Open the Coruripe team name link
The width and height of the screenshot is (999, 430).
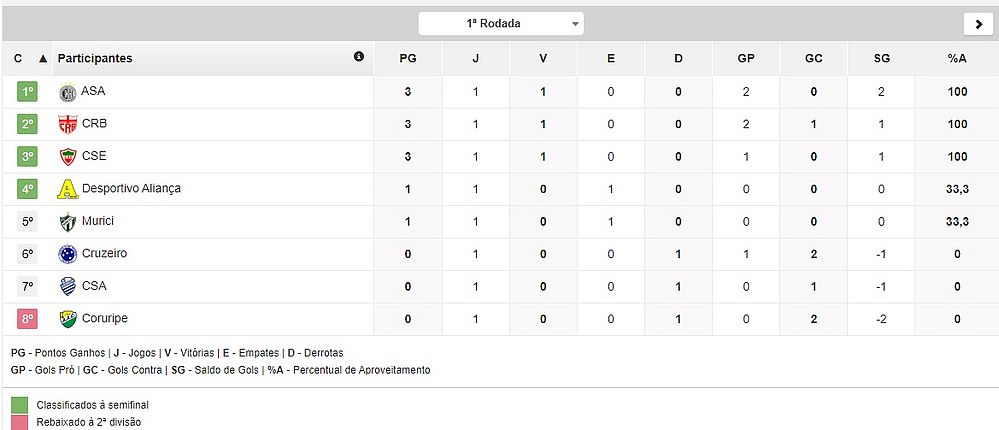click(x=105, y=319)
